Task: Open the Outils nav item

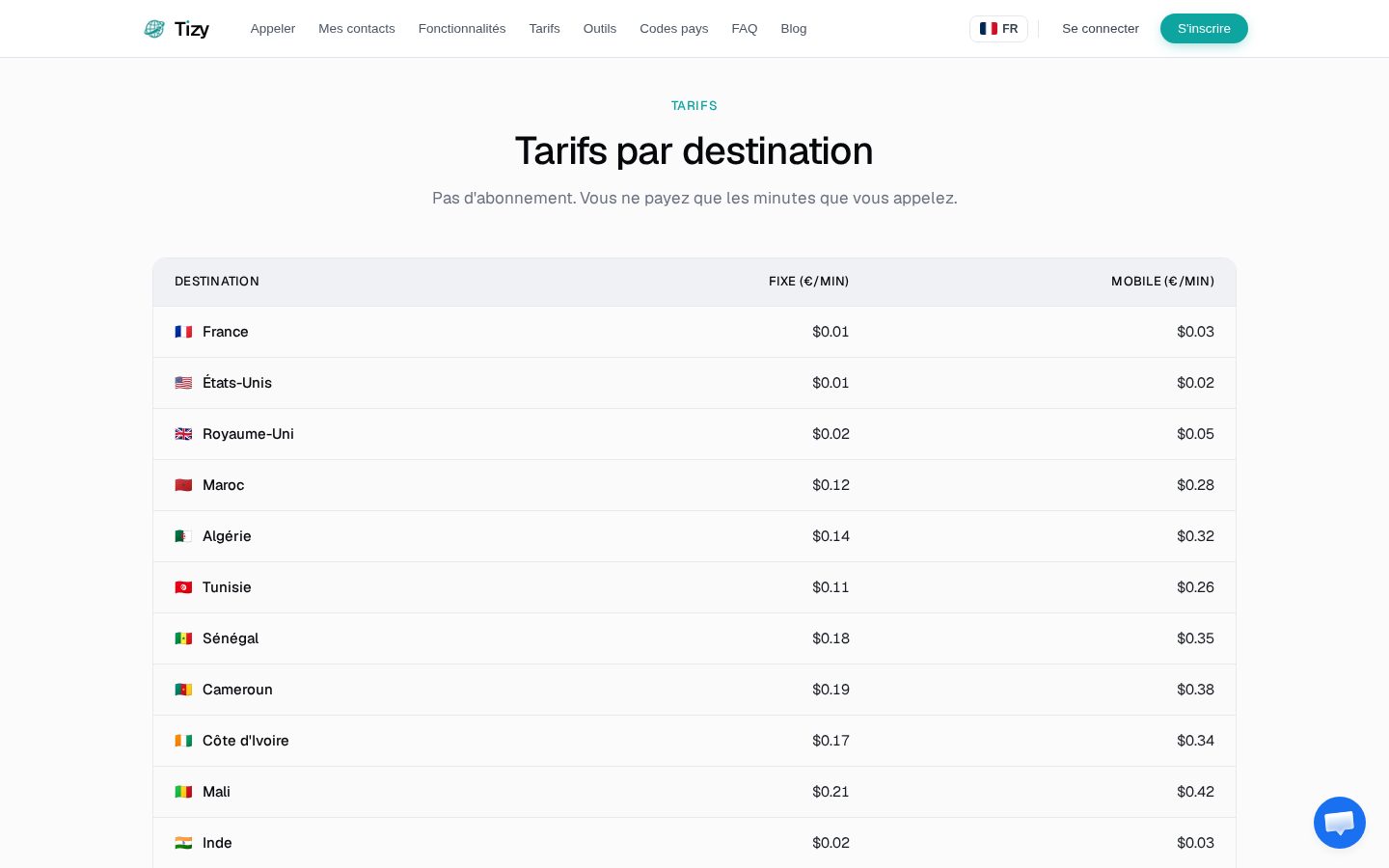Action: [600, 29]
